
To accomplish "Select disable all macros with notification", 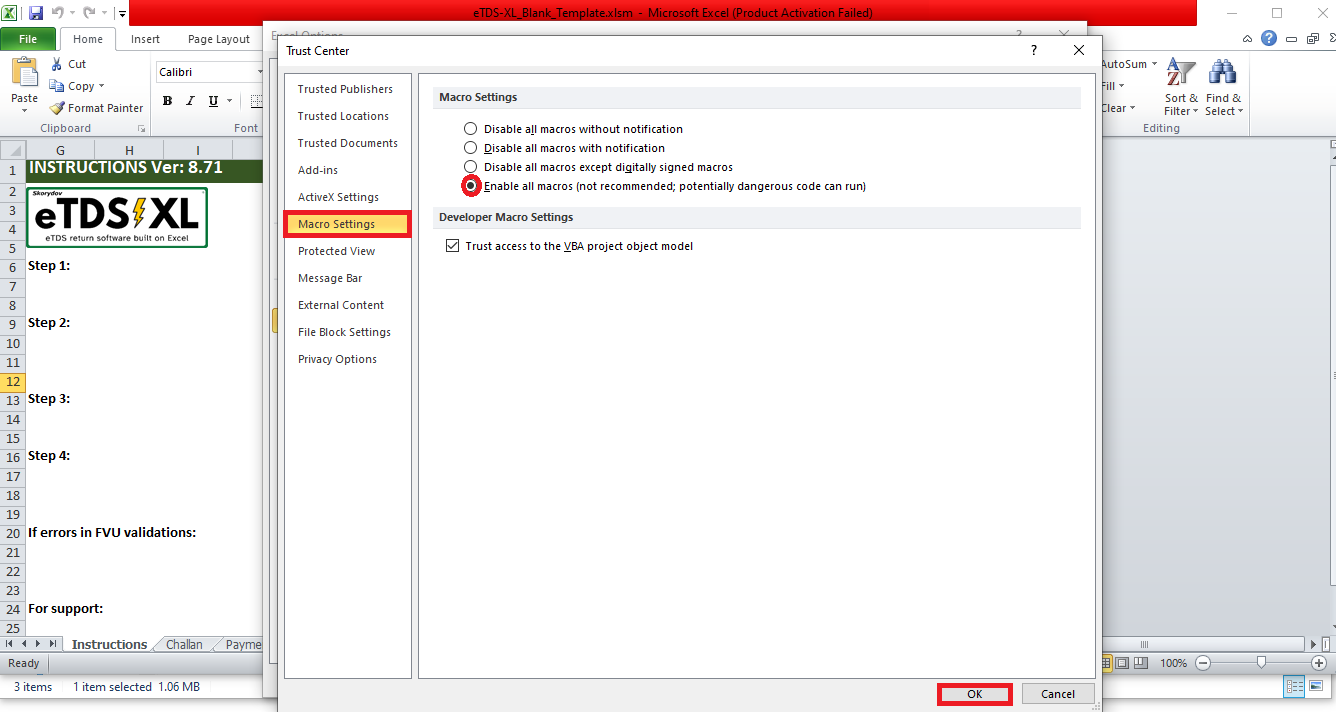I will pyautogui.click(x=470, y=147).
